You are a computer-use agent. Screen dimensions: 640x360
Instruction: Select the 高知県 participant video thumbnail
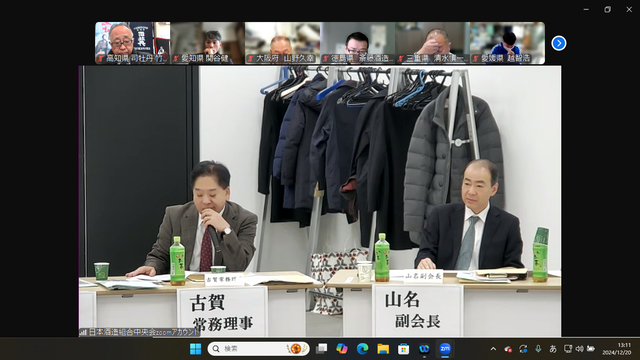133,43
